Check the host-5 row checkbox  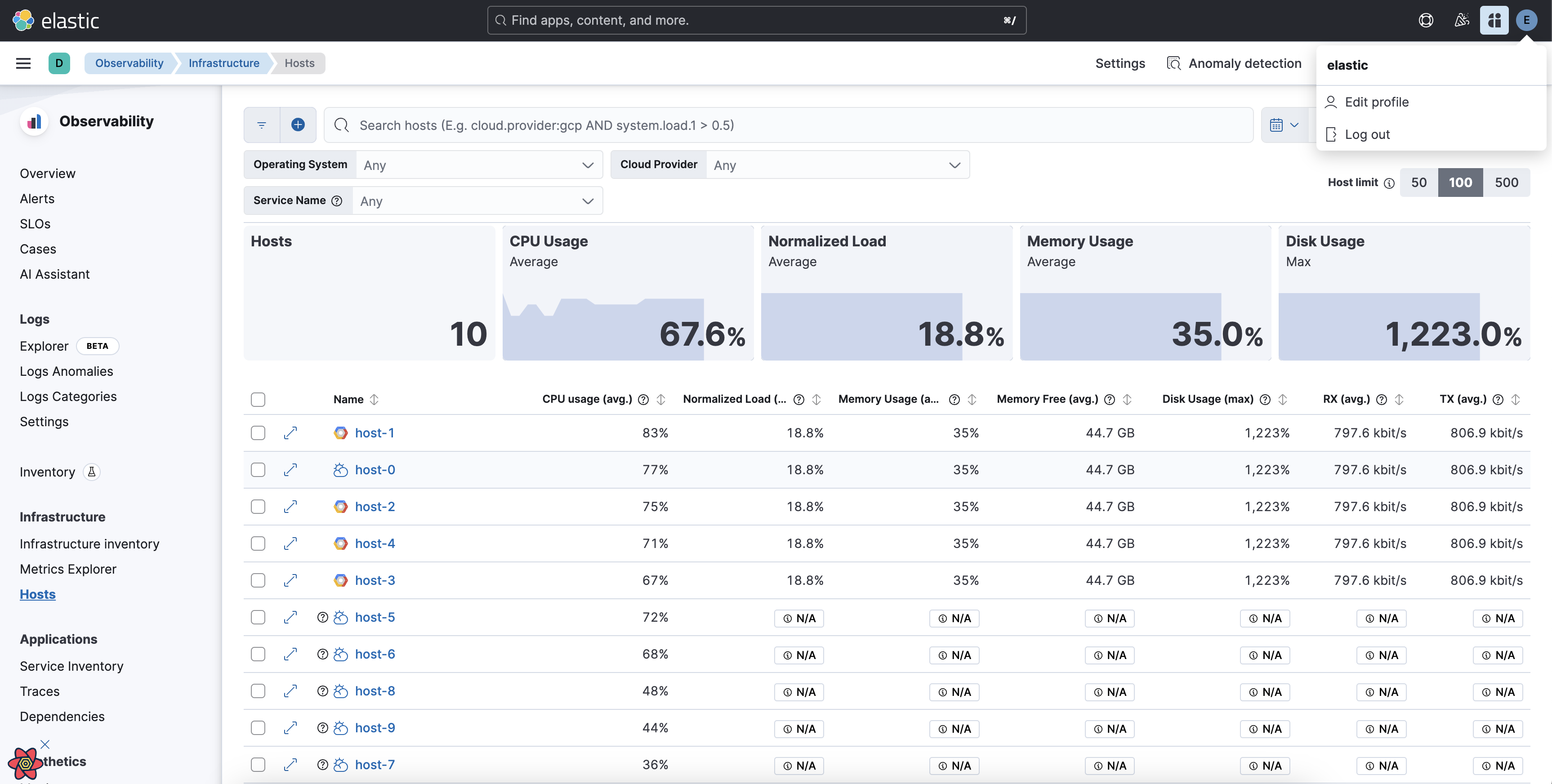258,617
